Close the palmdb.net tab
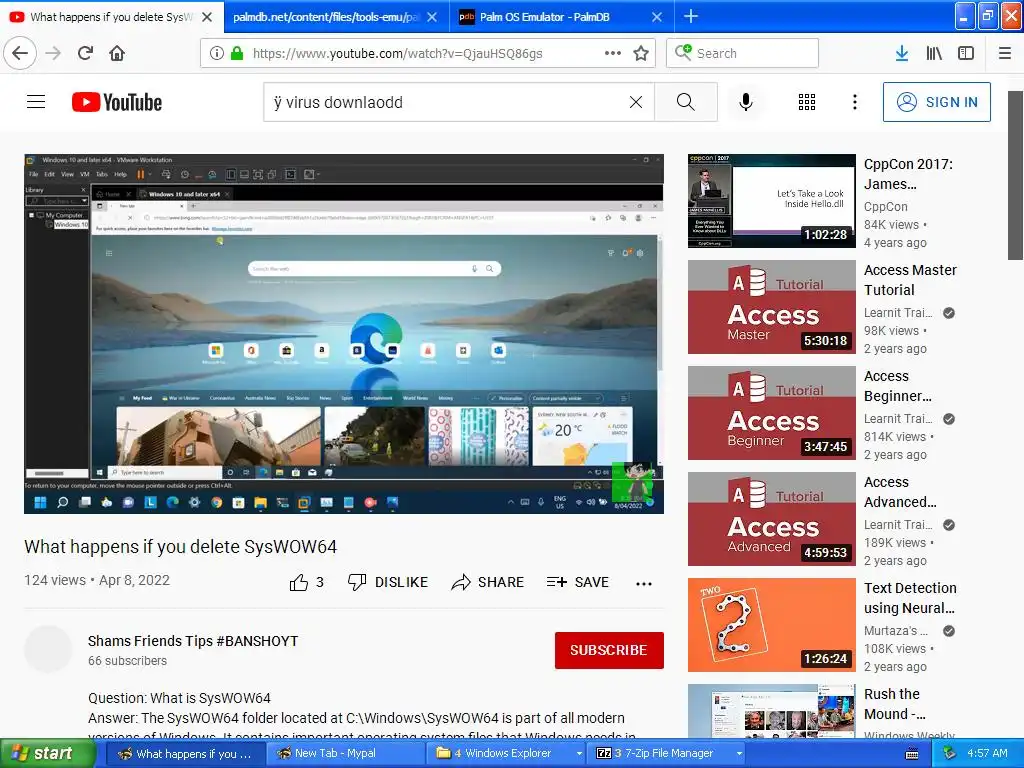This screenshot has height=768, width=1024. (432, 17)
